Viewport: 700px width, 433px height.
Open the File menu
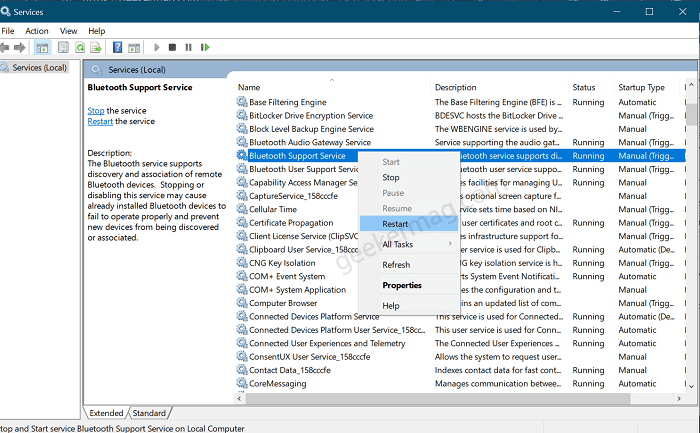[8, 31]
